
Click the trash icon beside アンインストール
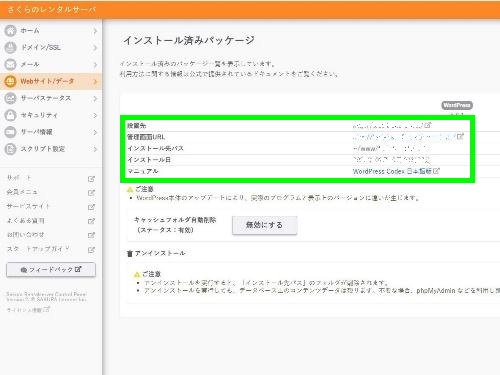click(x=130, y=254)
